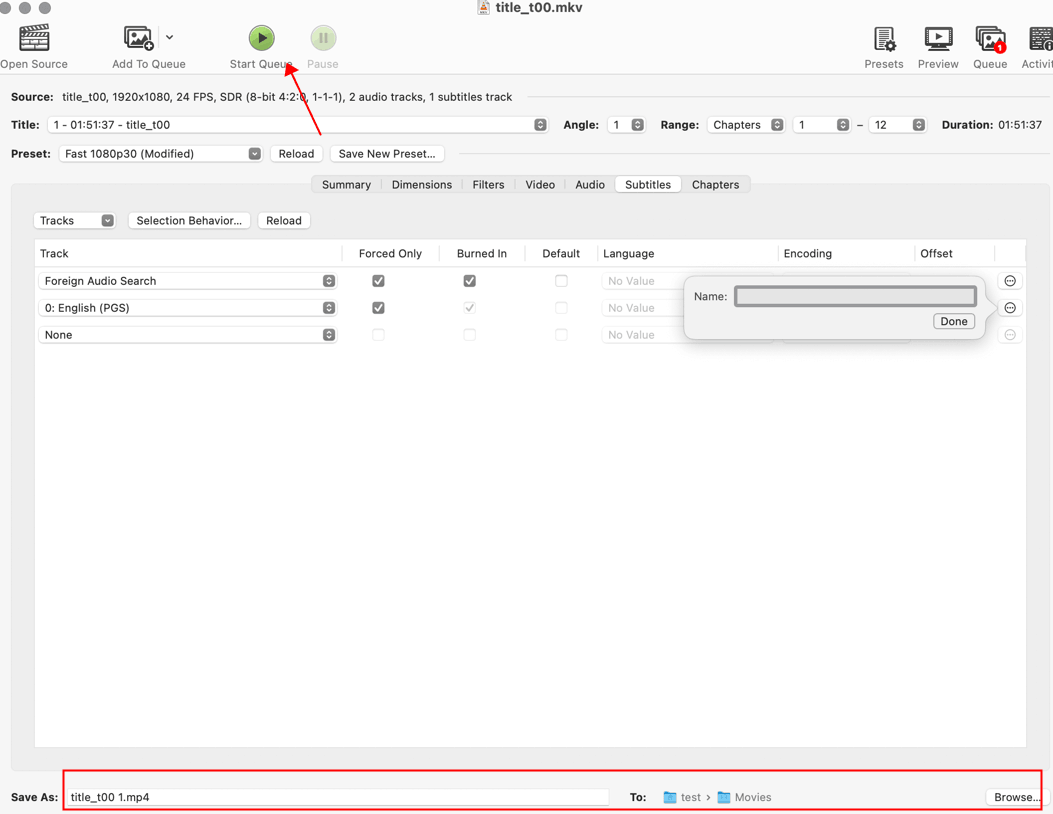
Task: Click the Save As filename field
Action: tap(338, 797)
